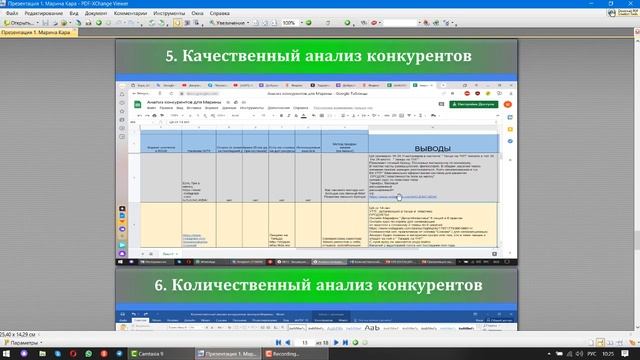The image size is (640, 360).
Task: Click the Save diskette icon
Action: 45,23
